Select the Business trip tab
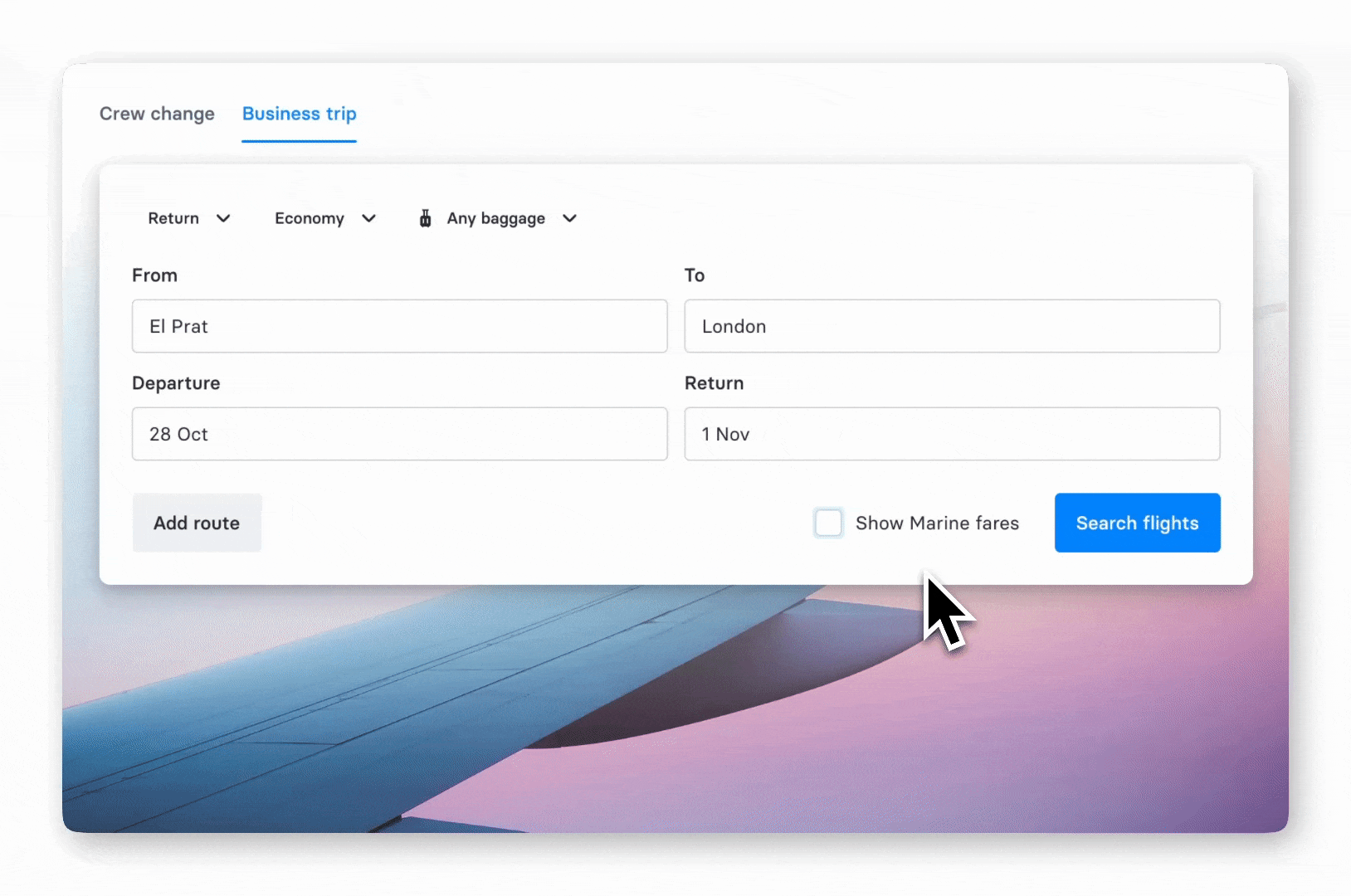 pos(299,114)
